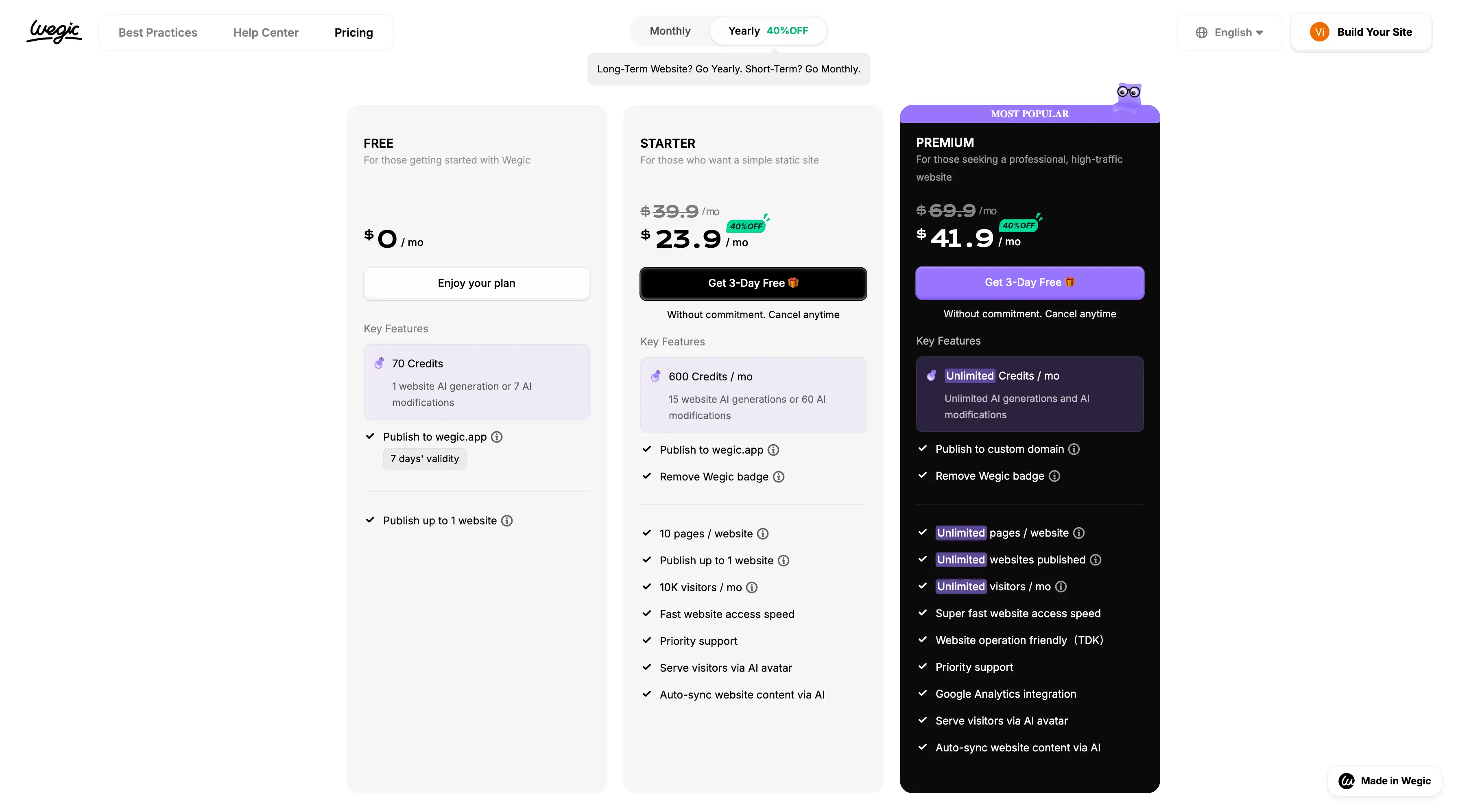The height and width of the screenshot is (812, 1458).
Task: Click info icon next to 'Unlimited websites published'
Action: pos(1096,560)
